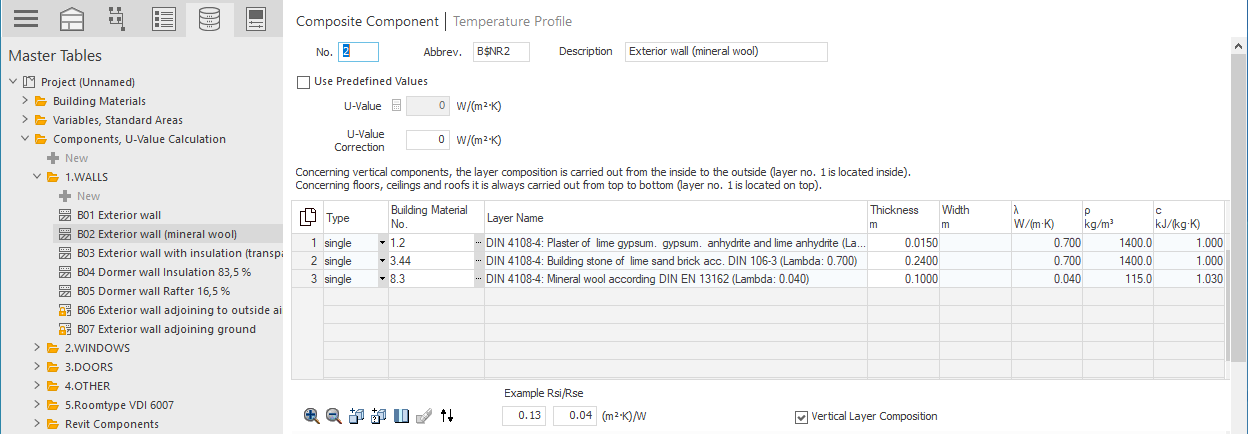Viewport: 1248px width, 434px height.
Task: Click New under 1.WALLS folder
Action: pyautogui.click(x=89, y=196)
